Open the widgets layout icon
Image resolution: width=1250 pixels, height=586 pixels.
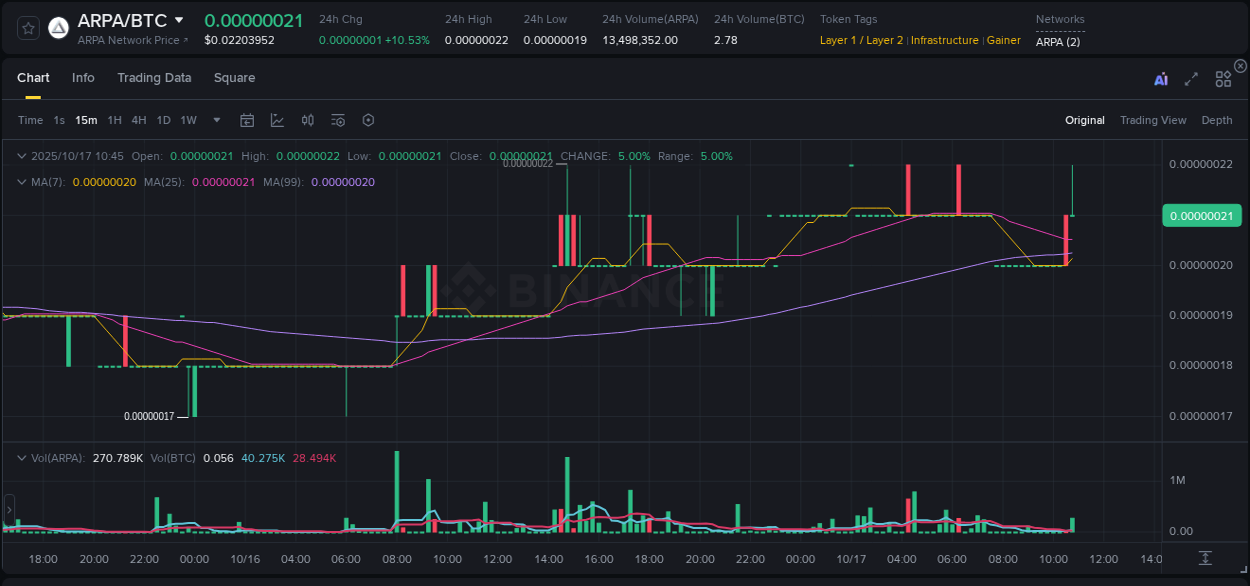coord(1223,79)
